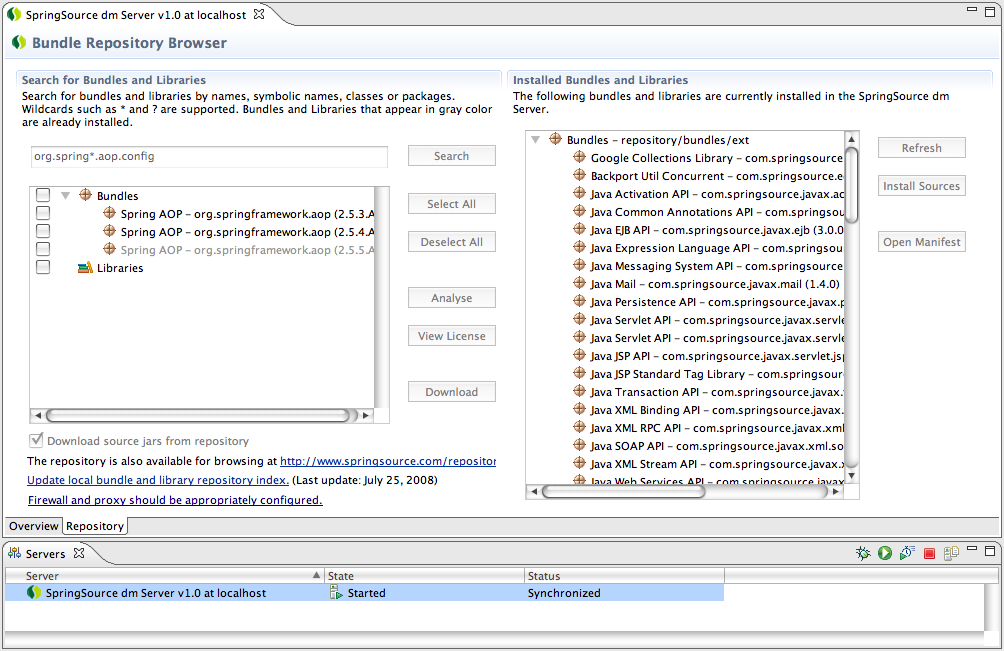The image size is (1004, 651).
Task: Click the search results horizontal scrollbar
Action: tap(202, 415)
